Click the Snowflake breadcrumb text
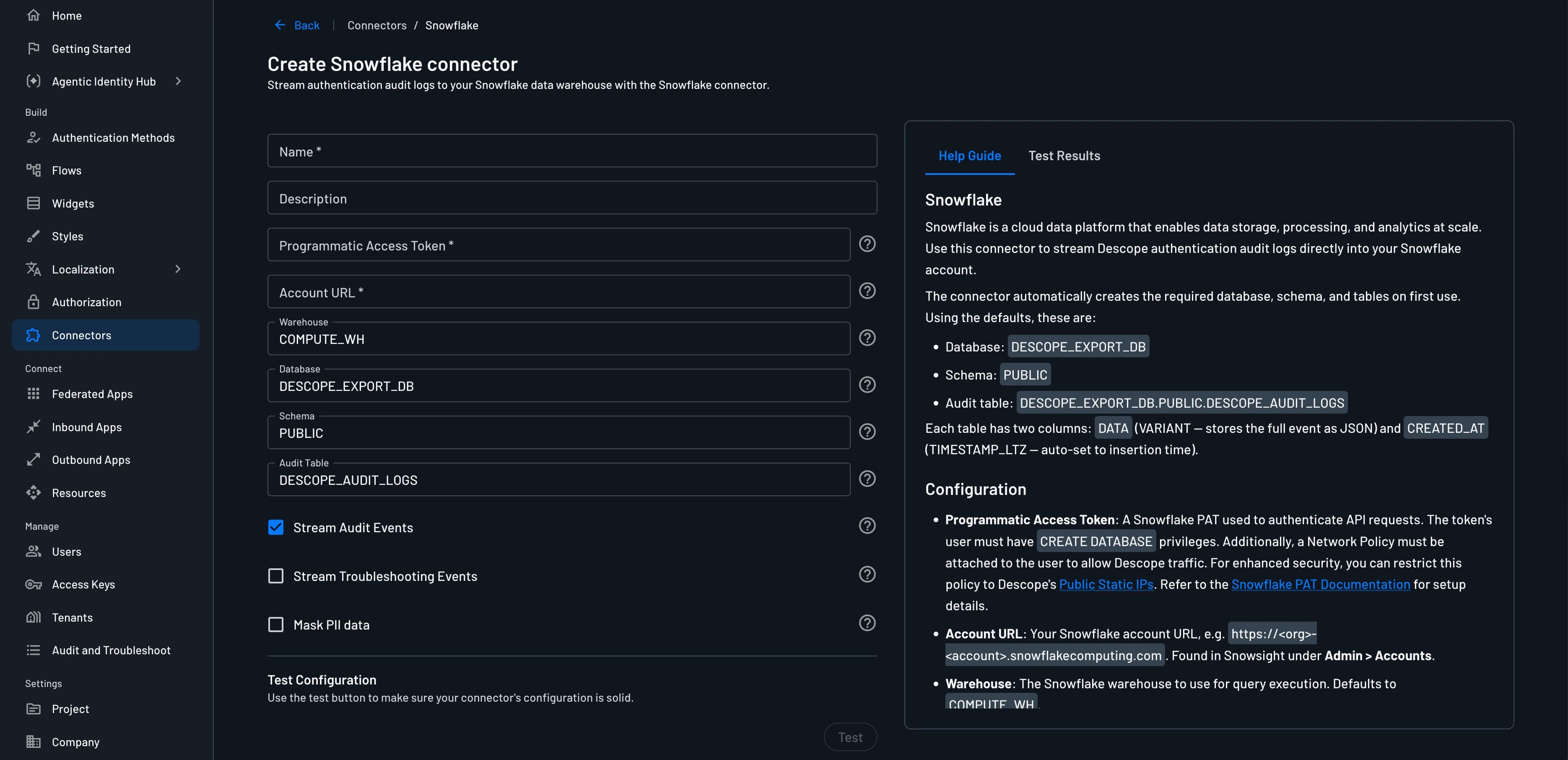Image resolution: width=1568 pixels, height=760 pixels. click(x=452, y=25)
